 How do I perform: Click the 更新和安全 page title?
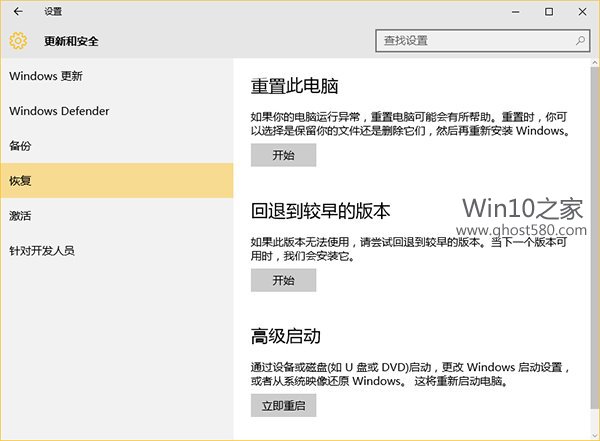(x=71, y=42)
